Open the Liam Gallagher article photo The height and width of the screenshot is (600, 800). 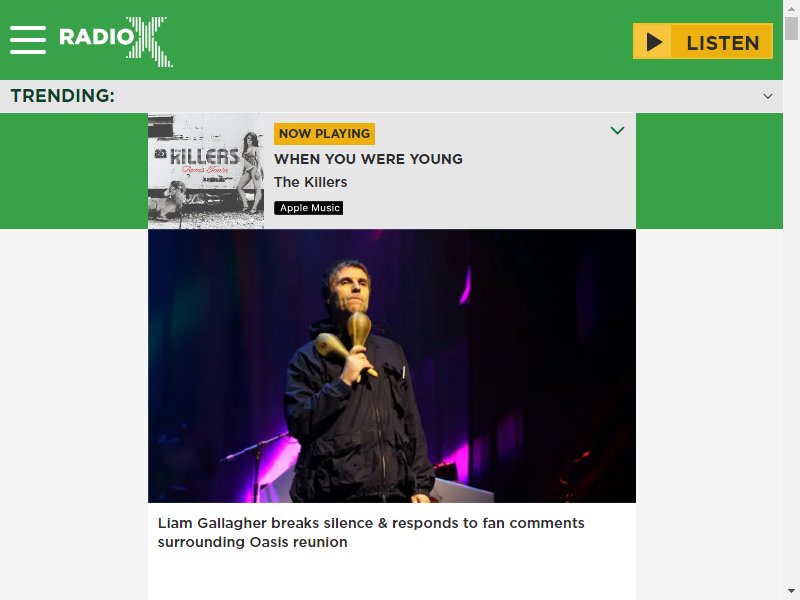pos(392,366)
